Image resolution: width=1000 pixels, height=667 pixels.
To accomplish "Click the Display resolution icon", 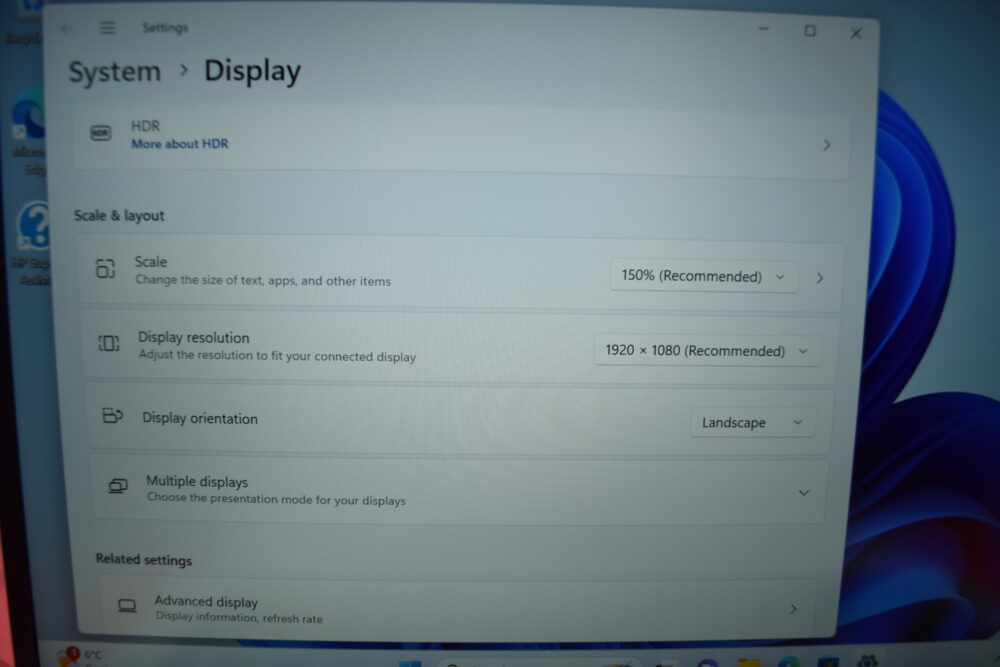I will coord(108,343).
